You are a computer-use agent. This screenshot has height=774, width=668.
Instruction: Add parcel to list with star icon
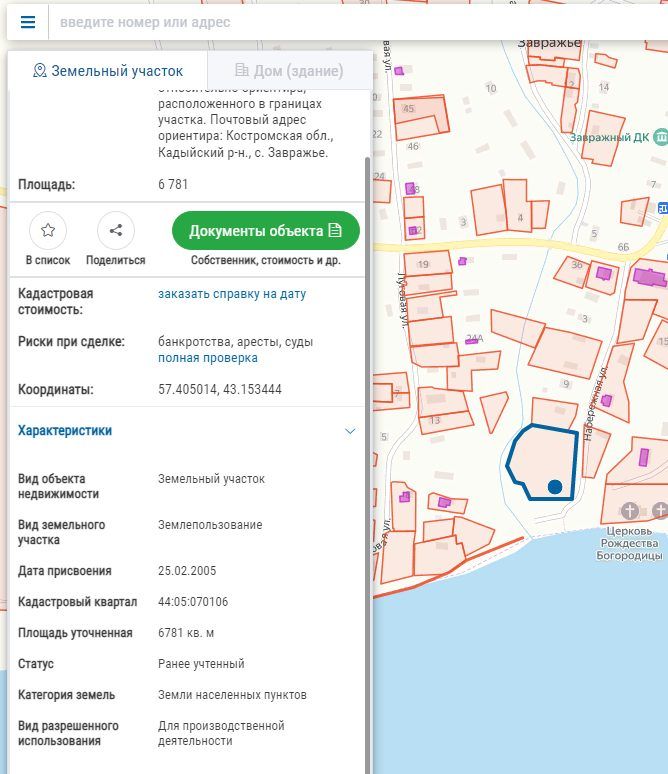click(x=48, y=230)
